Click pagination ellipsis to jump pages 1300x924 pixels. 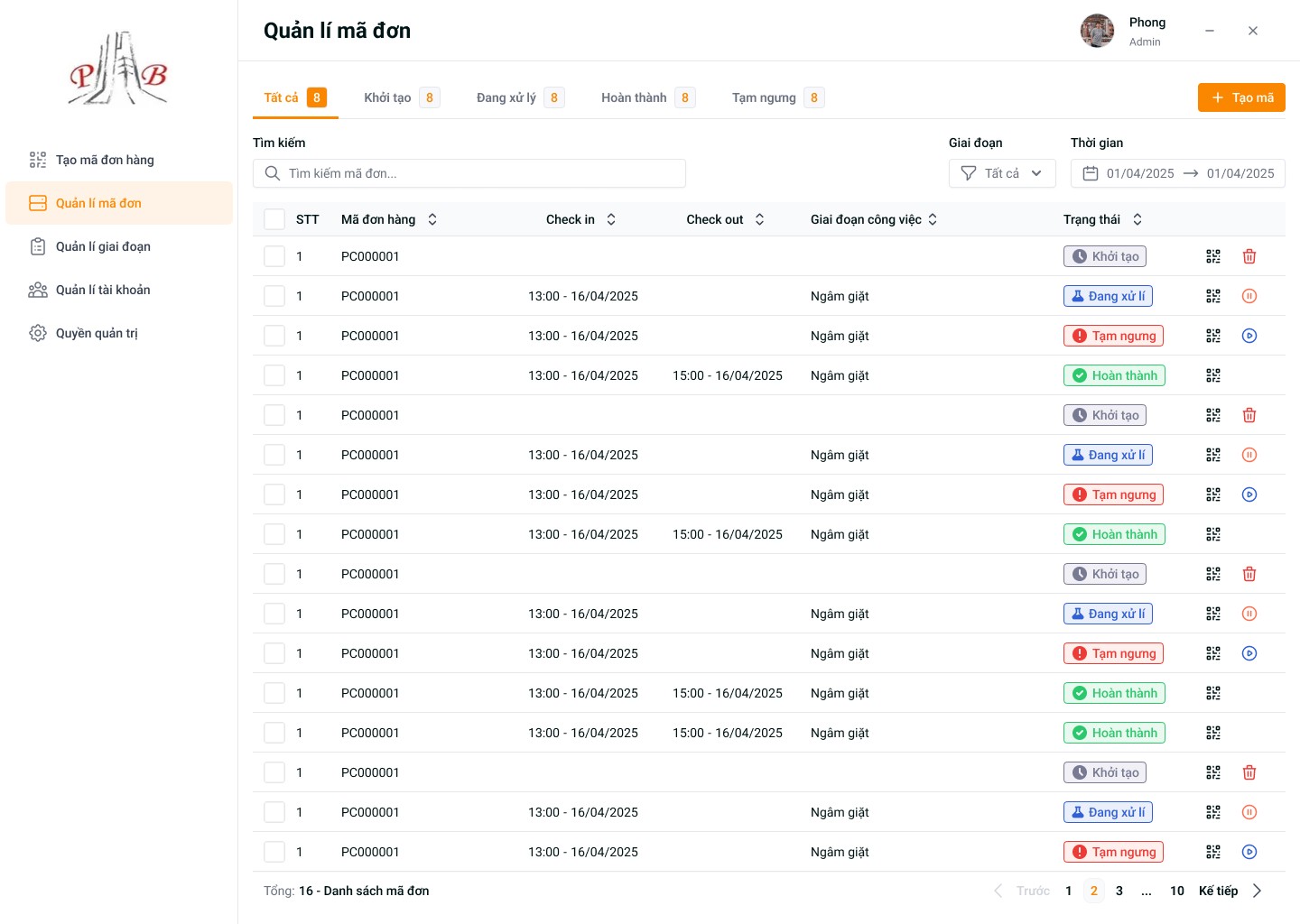(x=1147, y=891)
